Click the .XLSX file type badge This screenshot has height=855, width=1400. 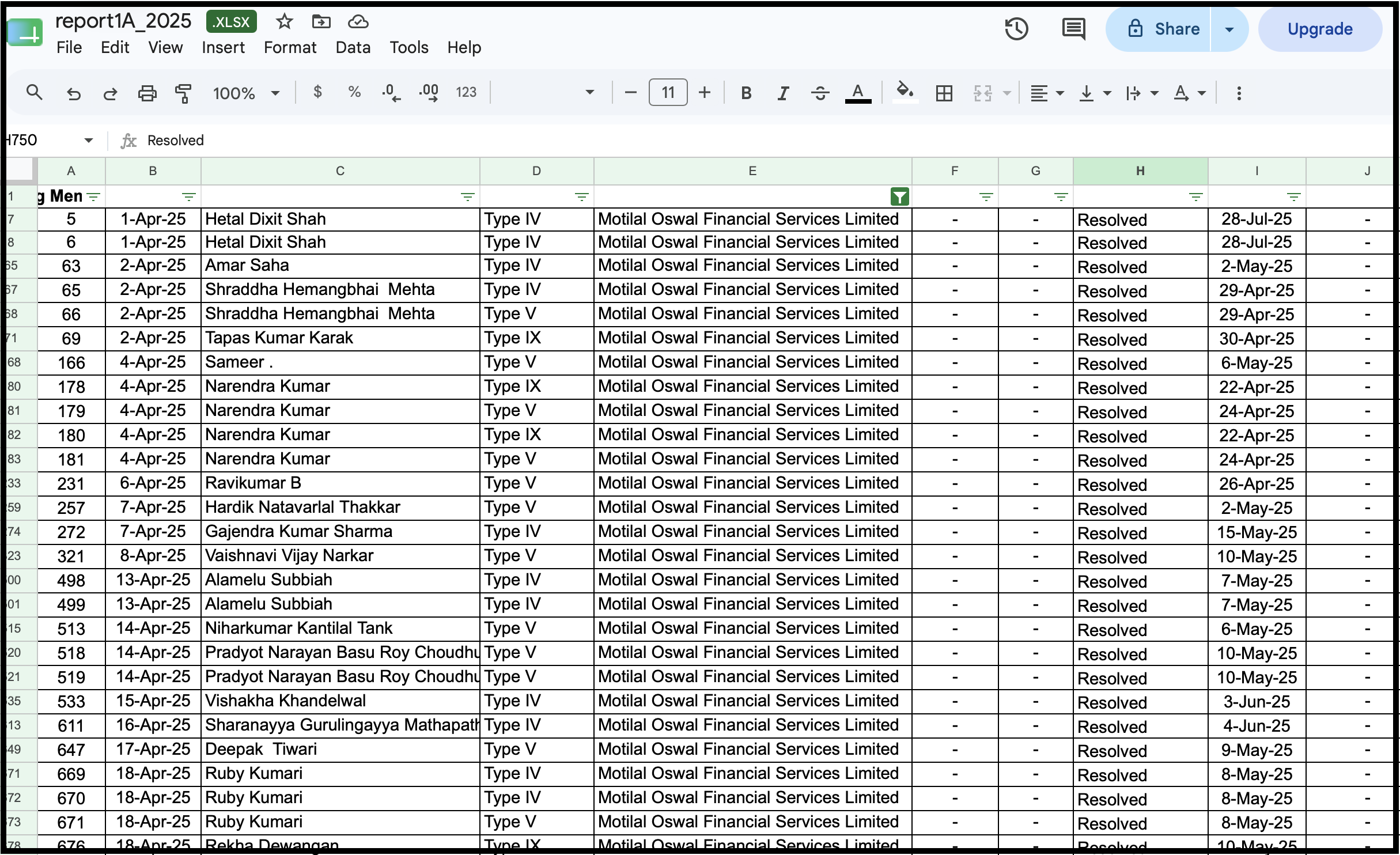point(231,22)
